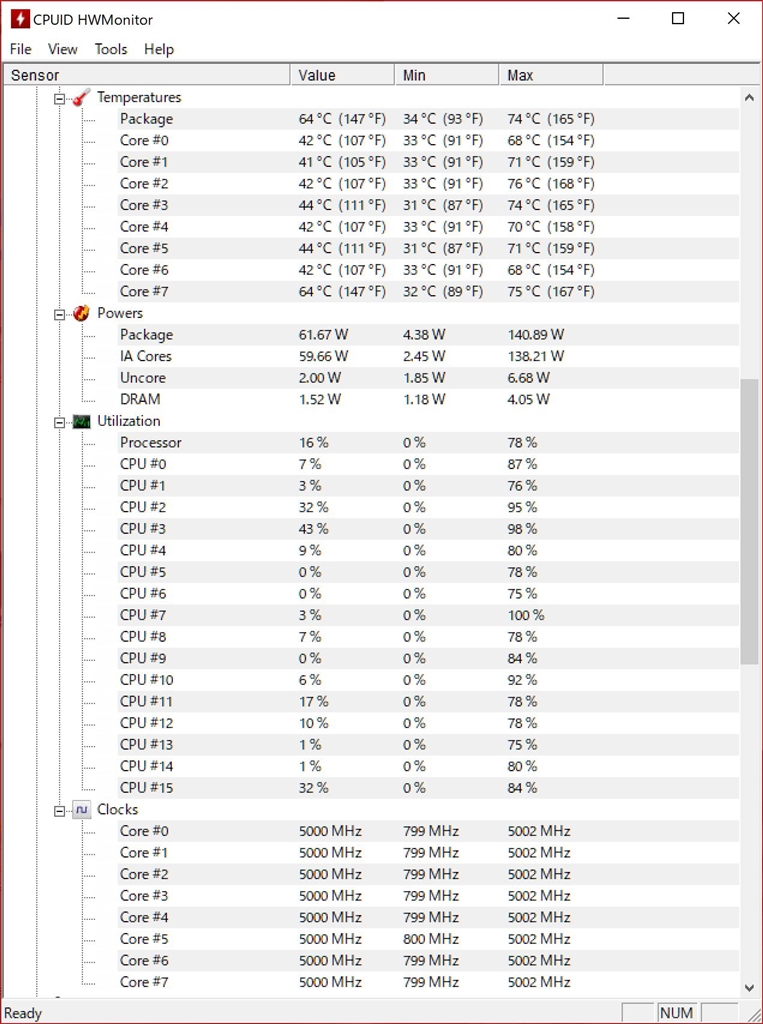Image resolution: width=763 pixels, height=1024 pixels.
Task: Click the Clocks waveform icon
Action: [x=81, y=810]
